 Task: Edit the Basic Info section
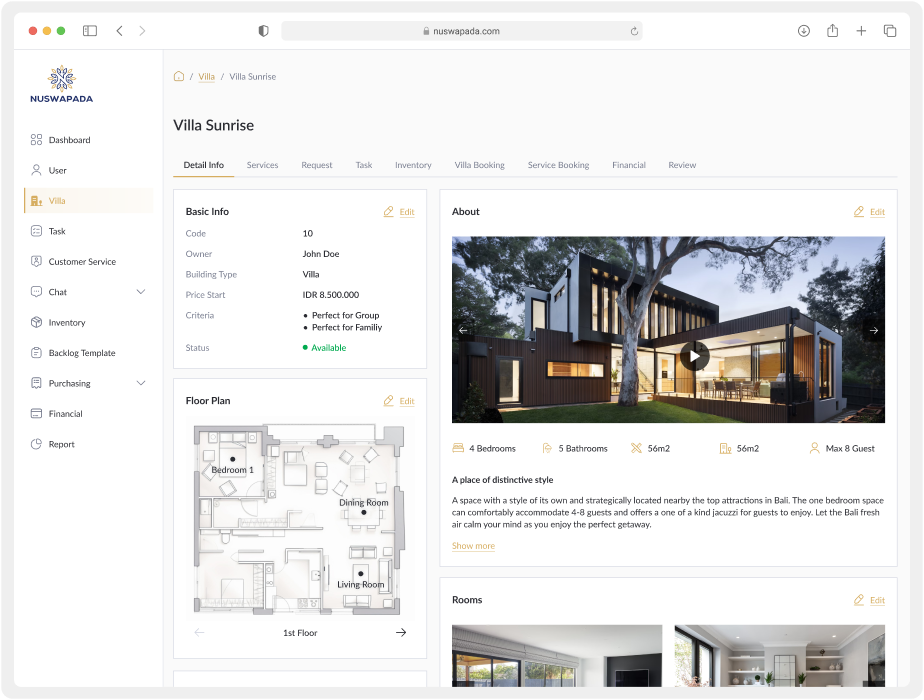pos(399,212)
